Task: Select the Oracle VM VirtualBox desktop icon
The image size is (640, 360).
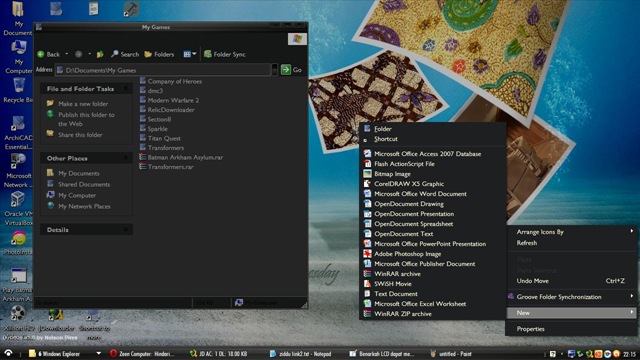Action: click(x=18, y=209)
